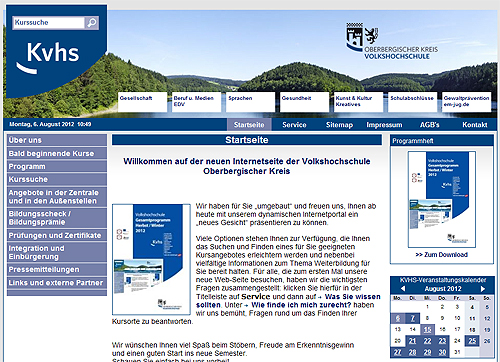The width and height of the screenshot is (500, 362).
Task: Open the Kunst & Kultur Kreatives tab
Action: 358,102
